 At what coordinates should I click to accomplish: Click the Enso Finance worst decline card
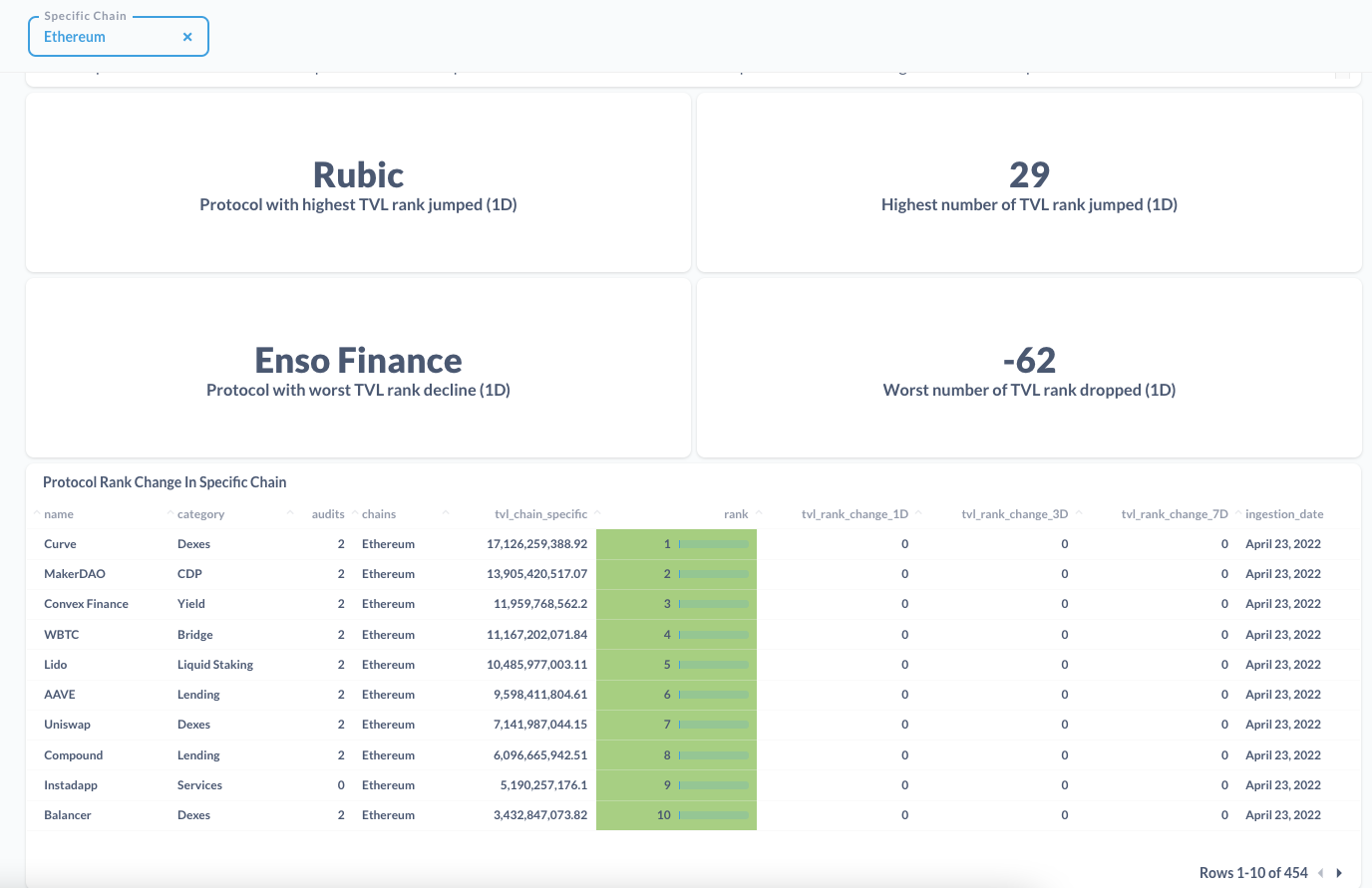pos(358,368)
